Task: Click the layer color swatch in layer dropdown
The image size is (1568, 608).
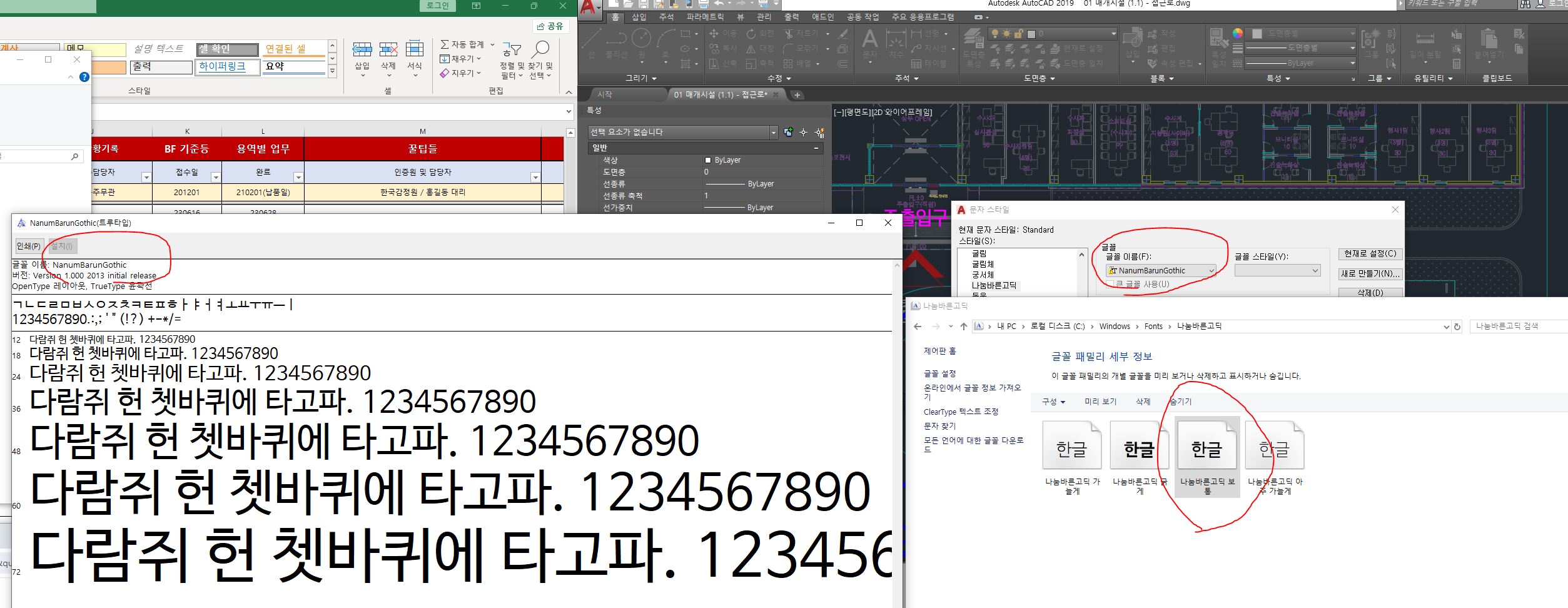Action: coord(1031,34)
